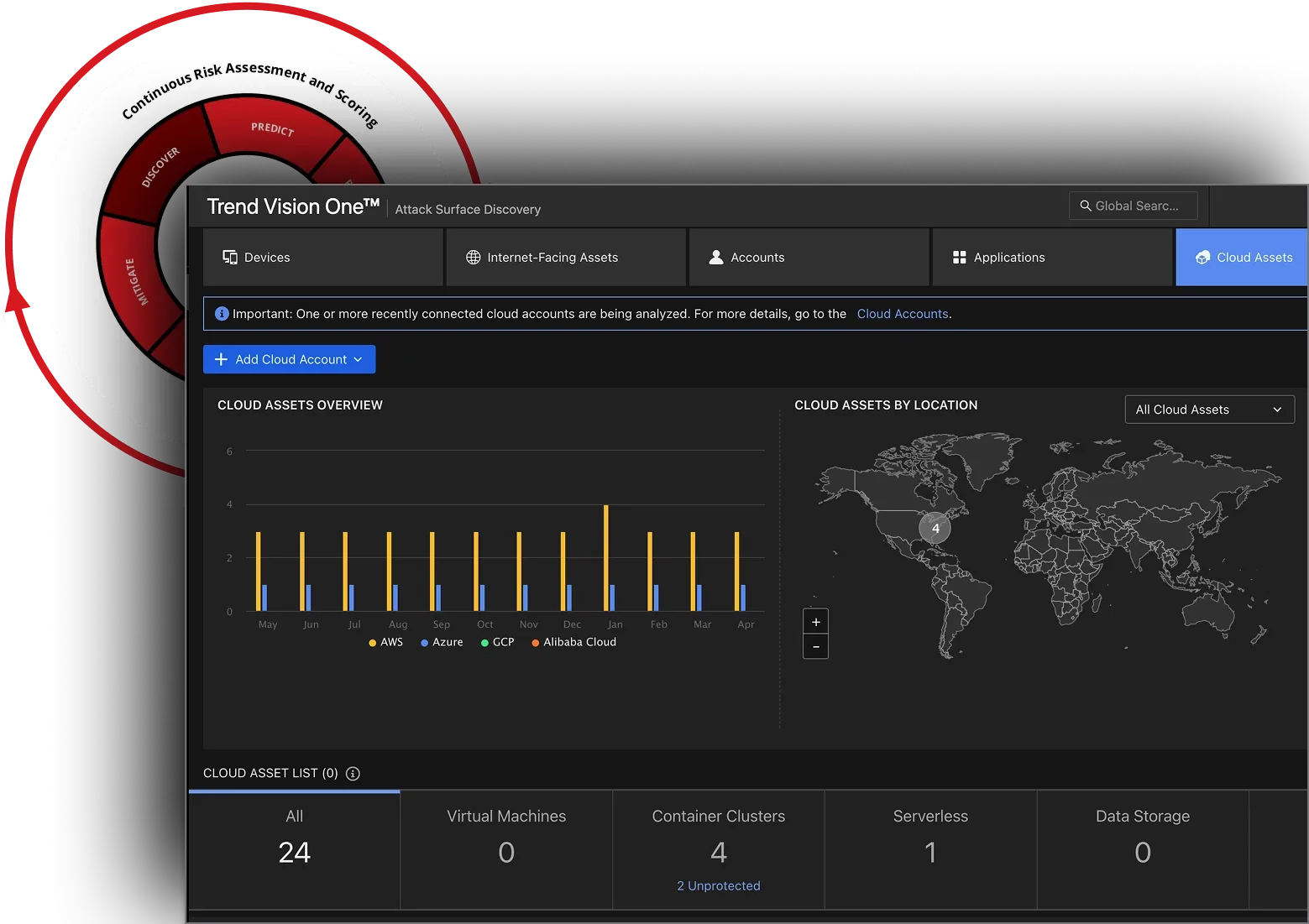The height and width of the screenshot is (924, 1309).
Task: Click the Cloud Assets Overview heading
Action: [x=300, y=405]
